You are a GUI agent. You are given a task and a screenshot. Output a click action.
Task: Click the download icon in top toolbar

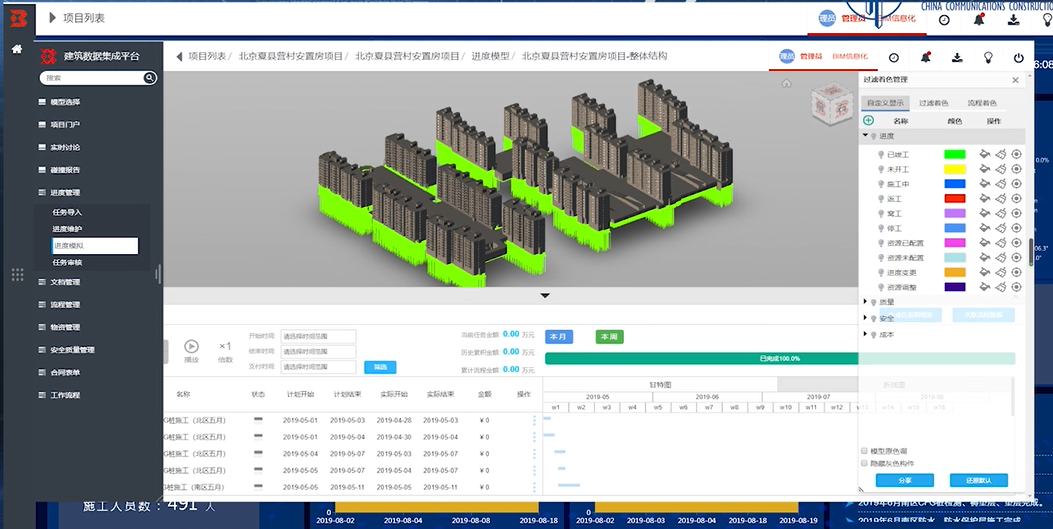click(x=957, y=58)
